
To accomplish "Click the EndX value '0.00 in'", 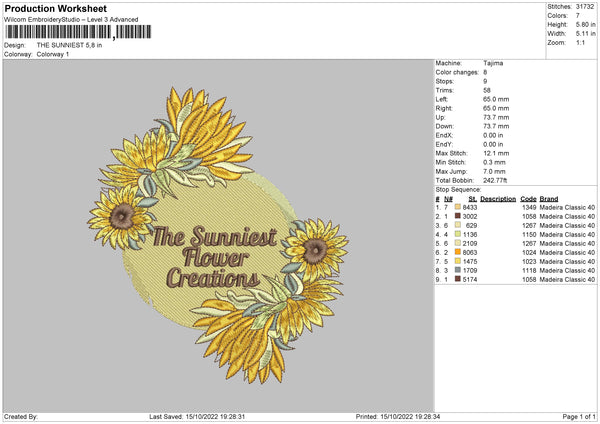I will (493, 135).
